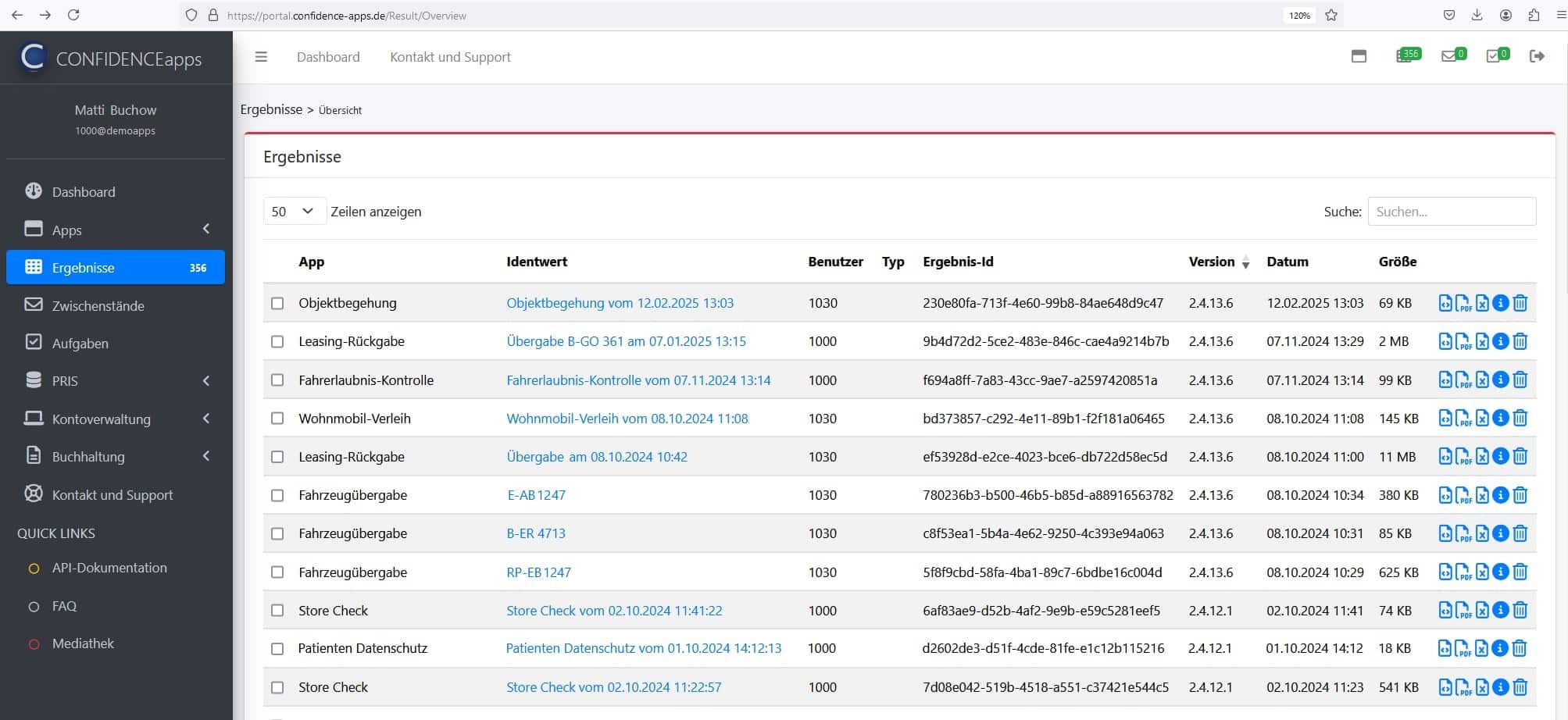Open the E-AB 1247 result link
Screen dimensions: 1568x720
tap(536, 495)
